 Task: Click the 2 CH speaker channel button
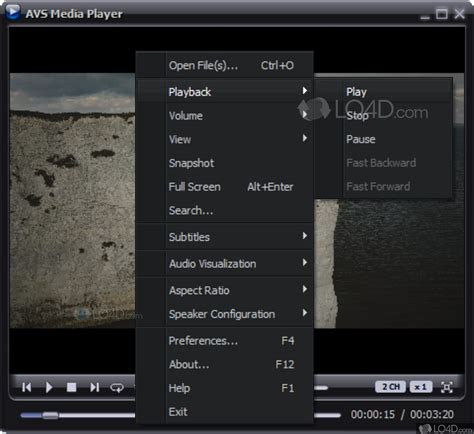[390, 387]
